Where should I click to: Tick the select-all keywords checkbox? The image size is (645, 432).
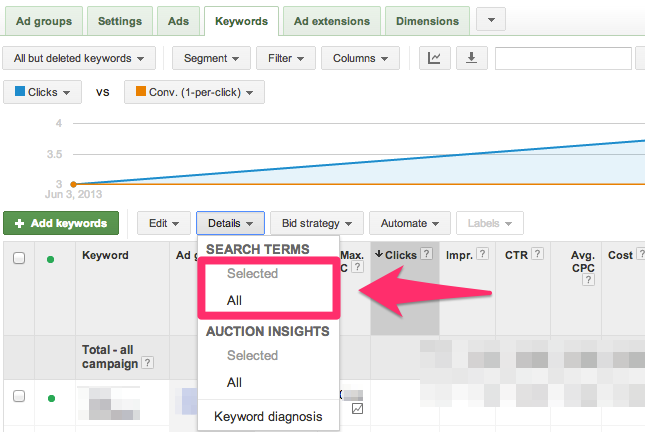click(x=19, y=258)
